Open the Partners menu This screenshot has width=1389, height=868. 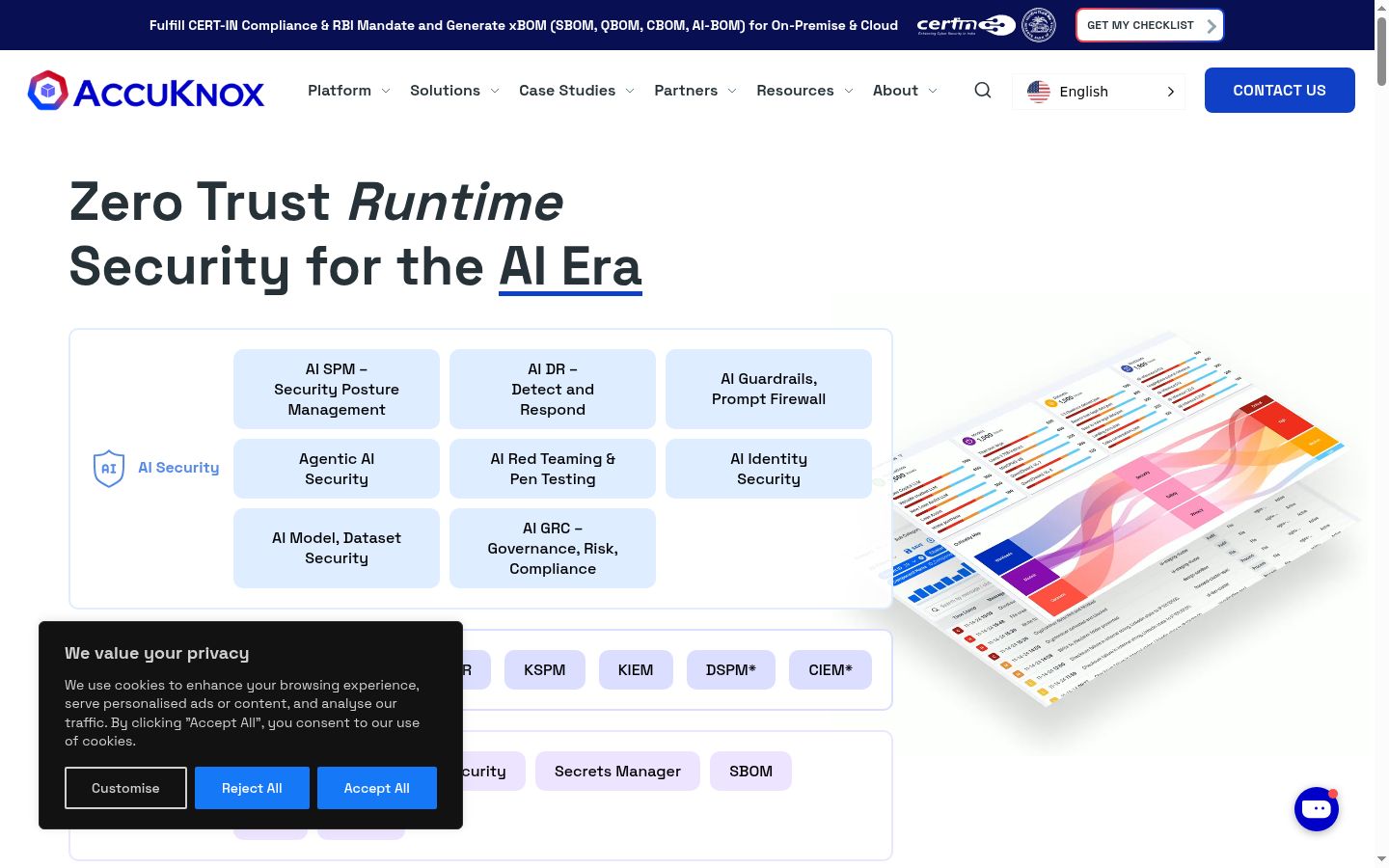(x=686, y=91)
